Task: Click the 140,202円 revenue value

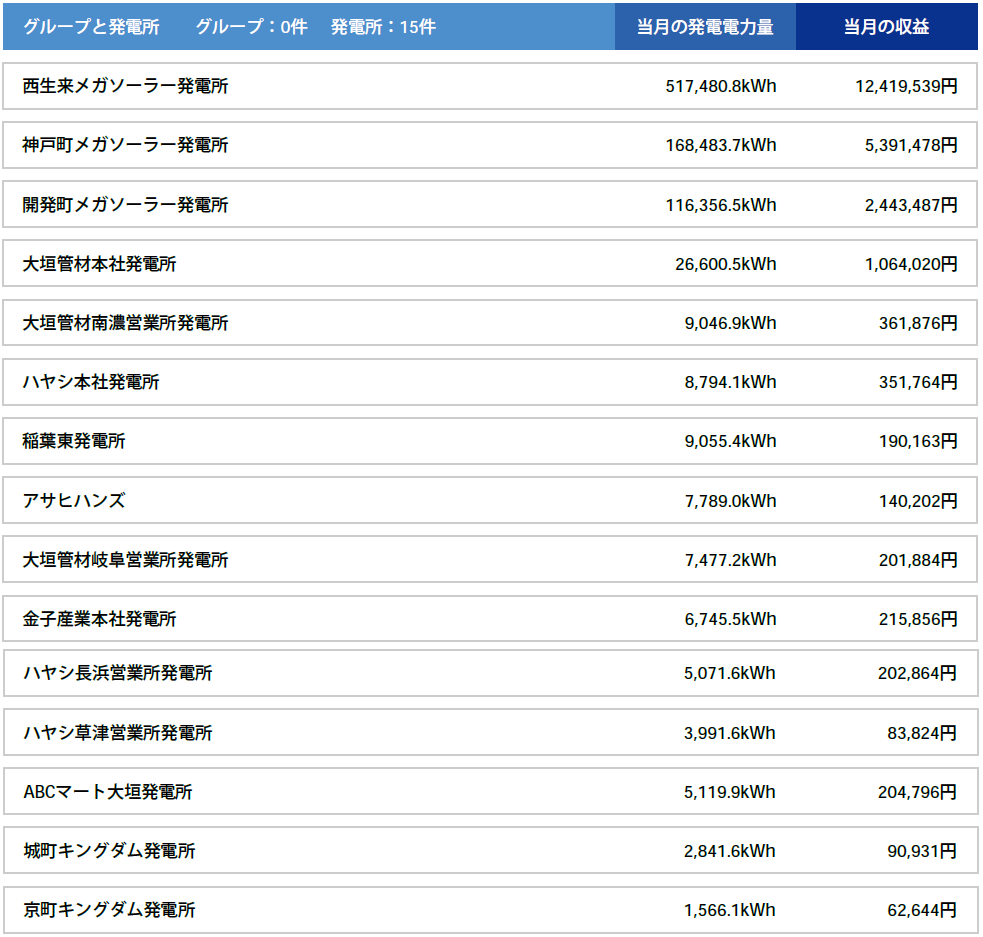Action: click(x=918, y=501)
